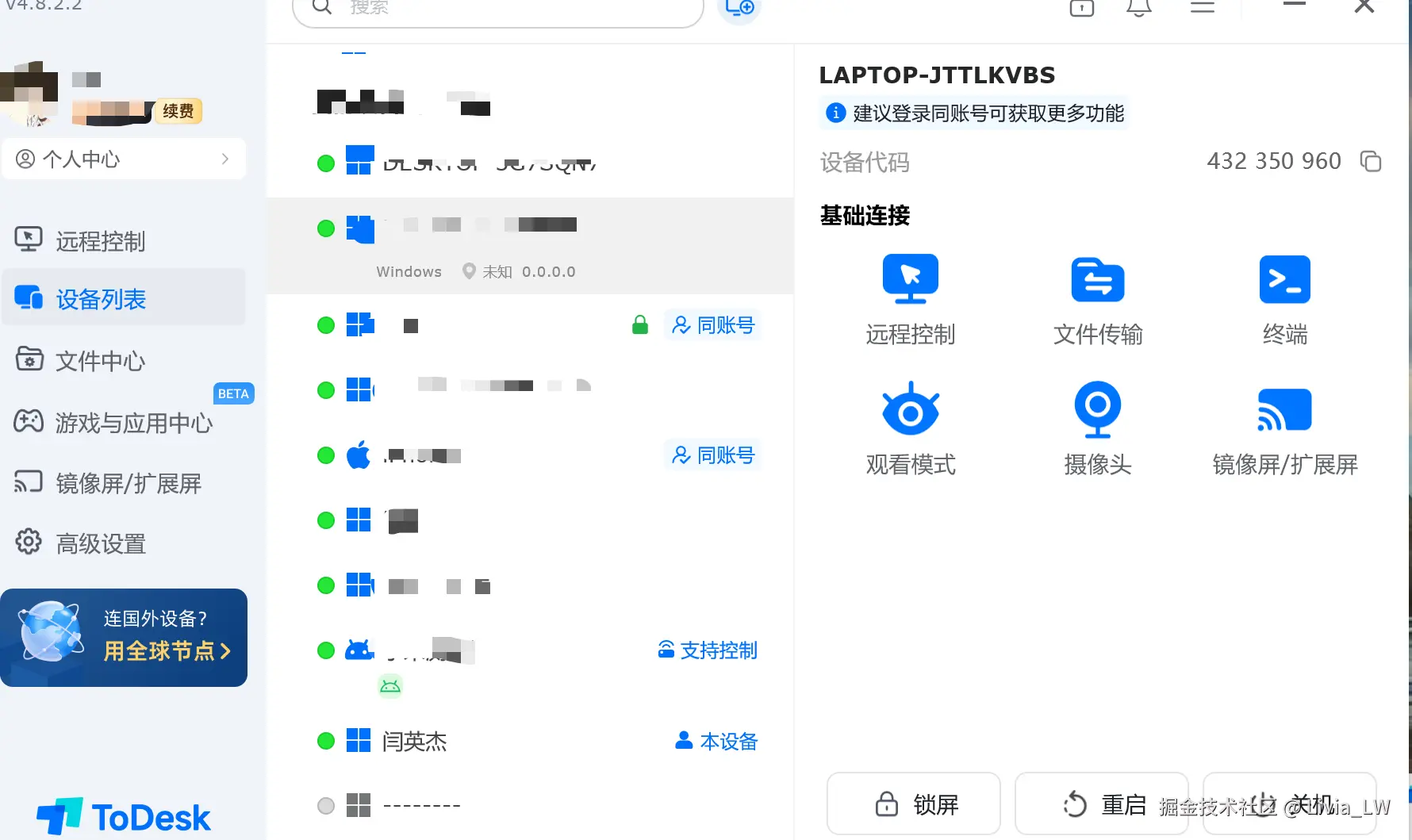This screenshot has height=840, width=1412.
Task: Enter 观看模式 watch mode
Action: tap(911, 429)
